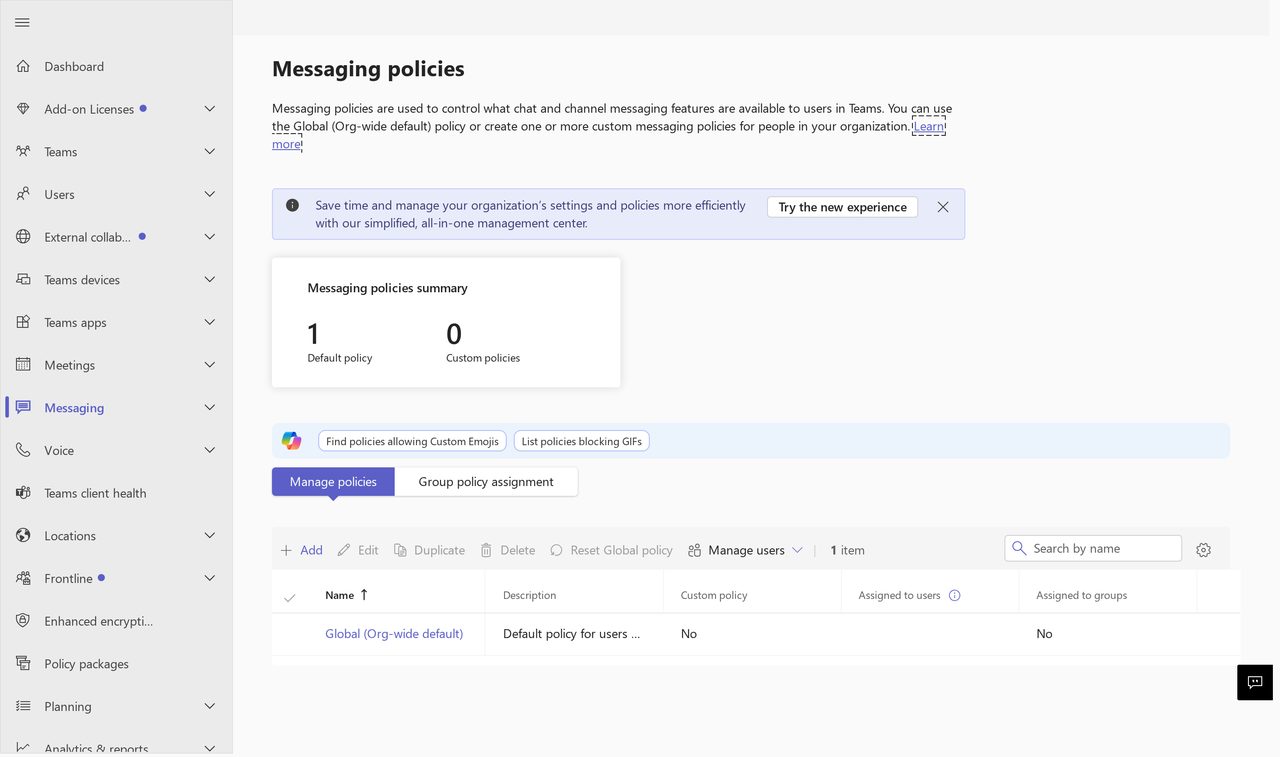Open table column settings gear
Image resolution: width=1280 pixels, height=757 pixels.
pyautogui.click(x=1203, y=550)
